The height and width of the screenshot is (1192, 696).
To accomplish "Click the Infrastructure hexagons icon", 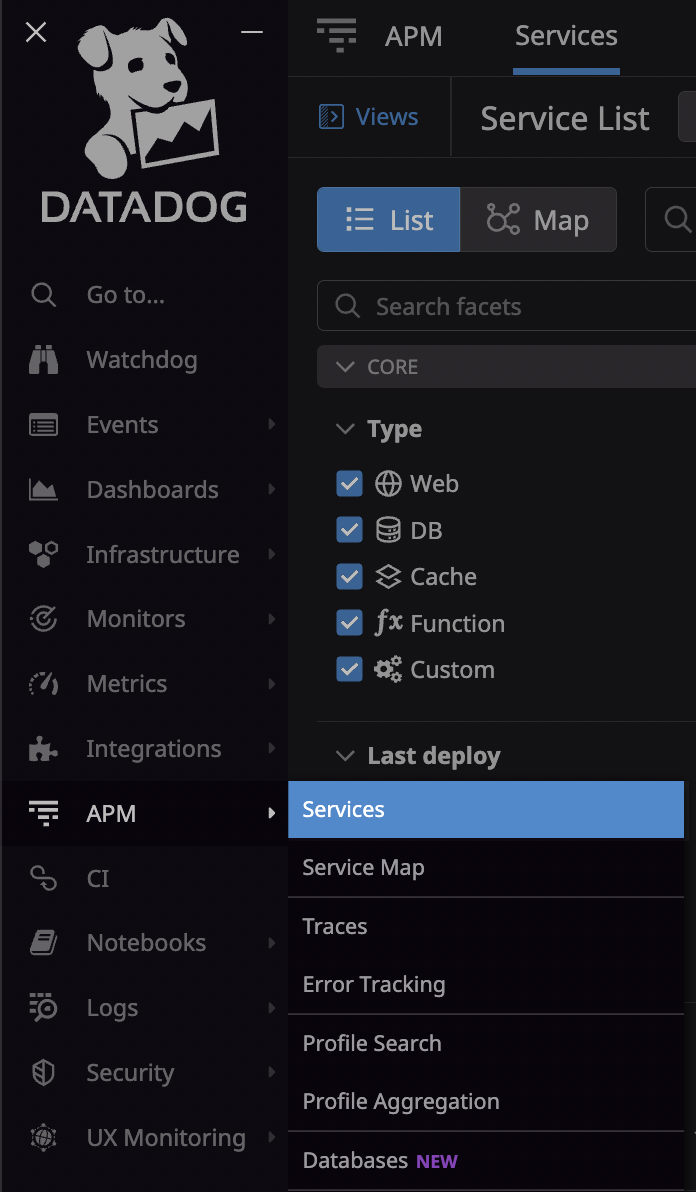I will 43,555.
